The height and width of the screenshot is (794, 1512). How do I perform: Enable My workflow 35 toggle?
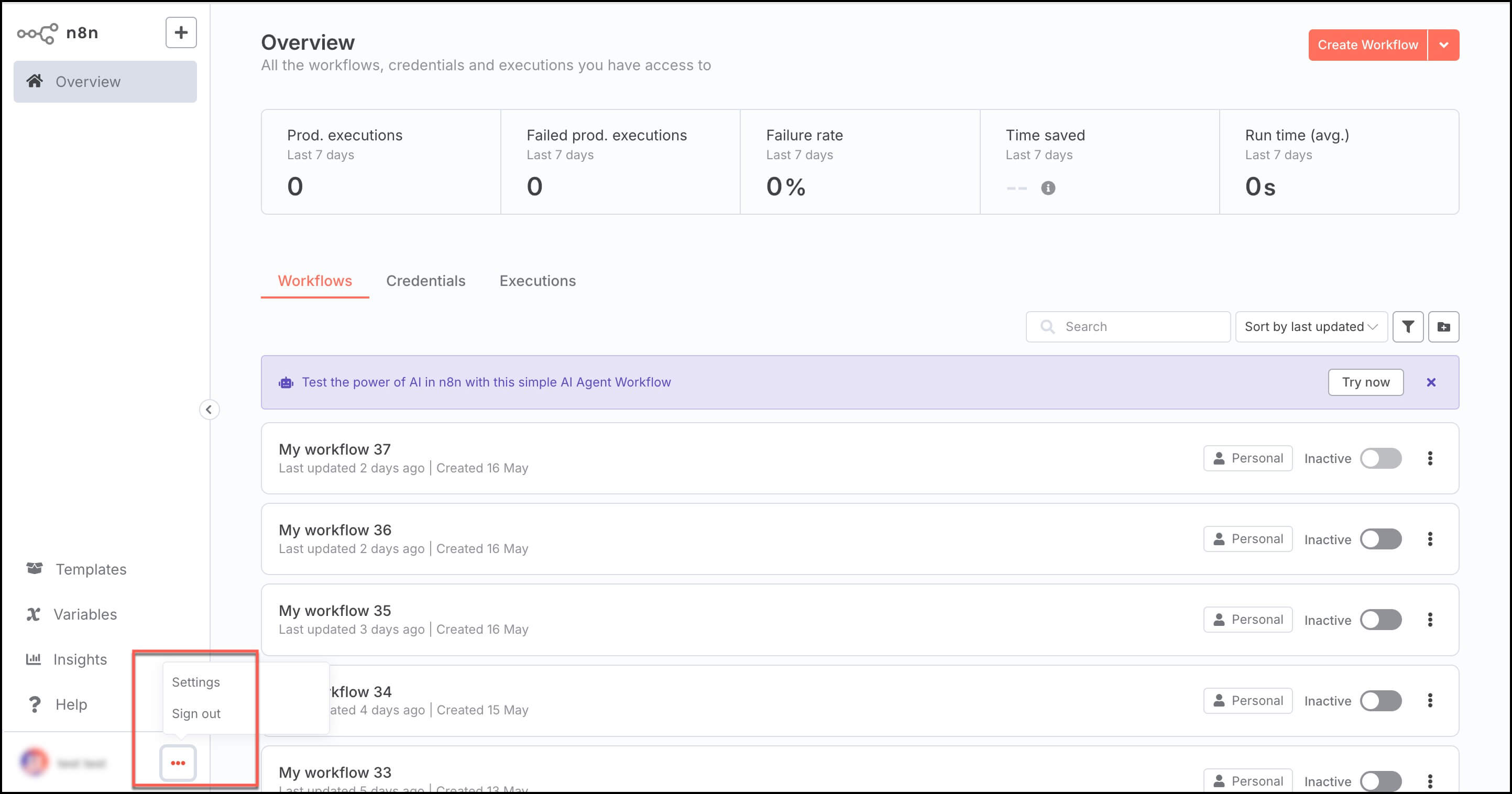pos(1380,620)
